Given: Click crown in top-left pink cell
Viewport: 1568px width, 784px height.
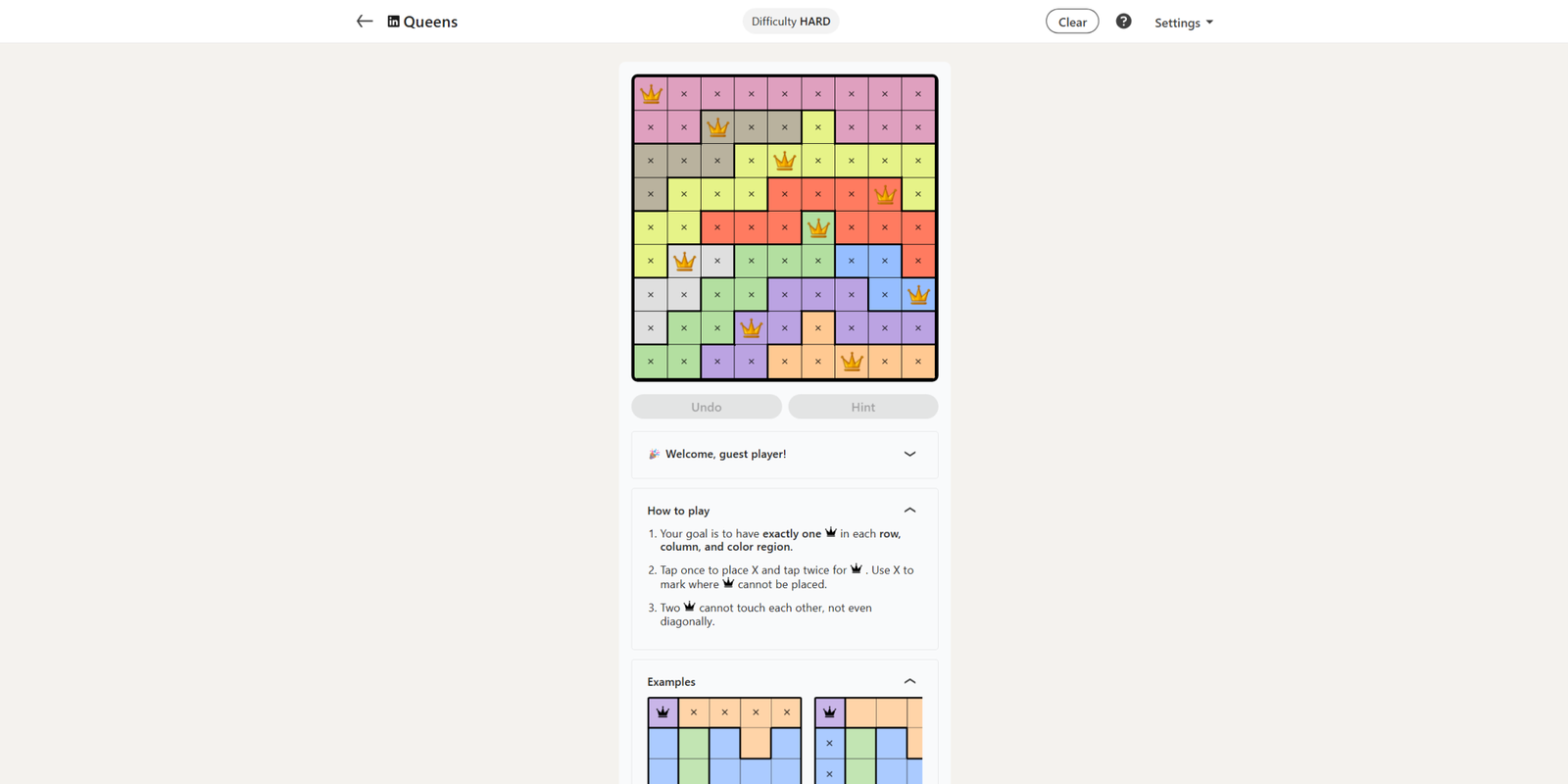Looking at the screenshot, I should (x=651, y=94).
